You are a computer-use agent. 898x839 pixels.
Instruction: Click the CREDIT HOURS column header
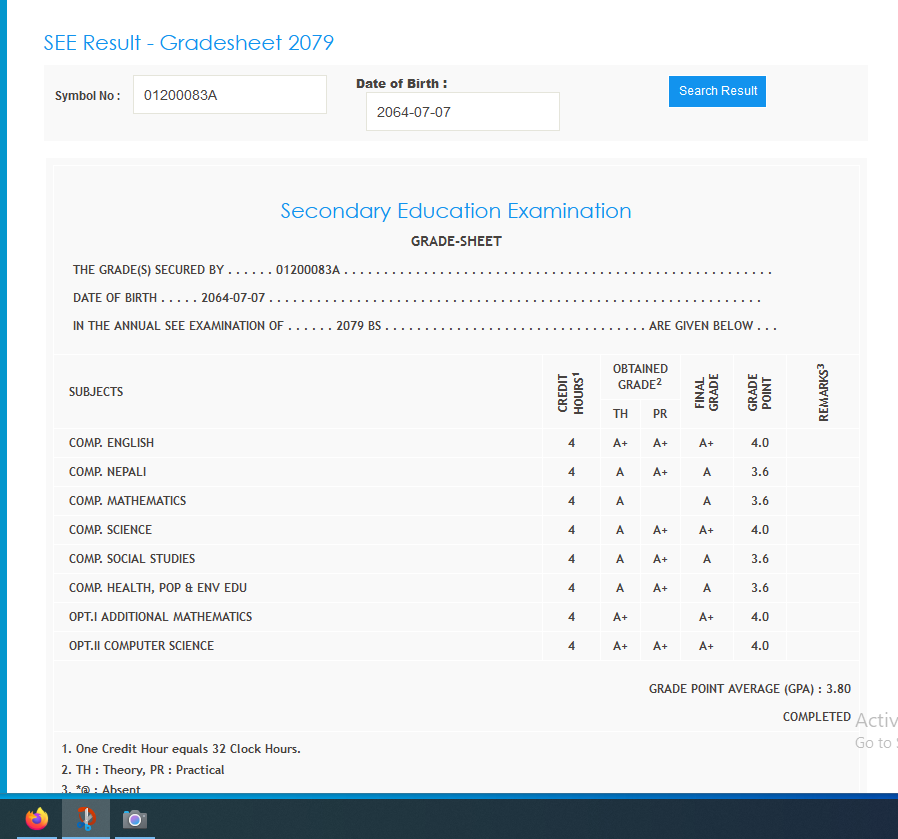570,392
